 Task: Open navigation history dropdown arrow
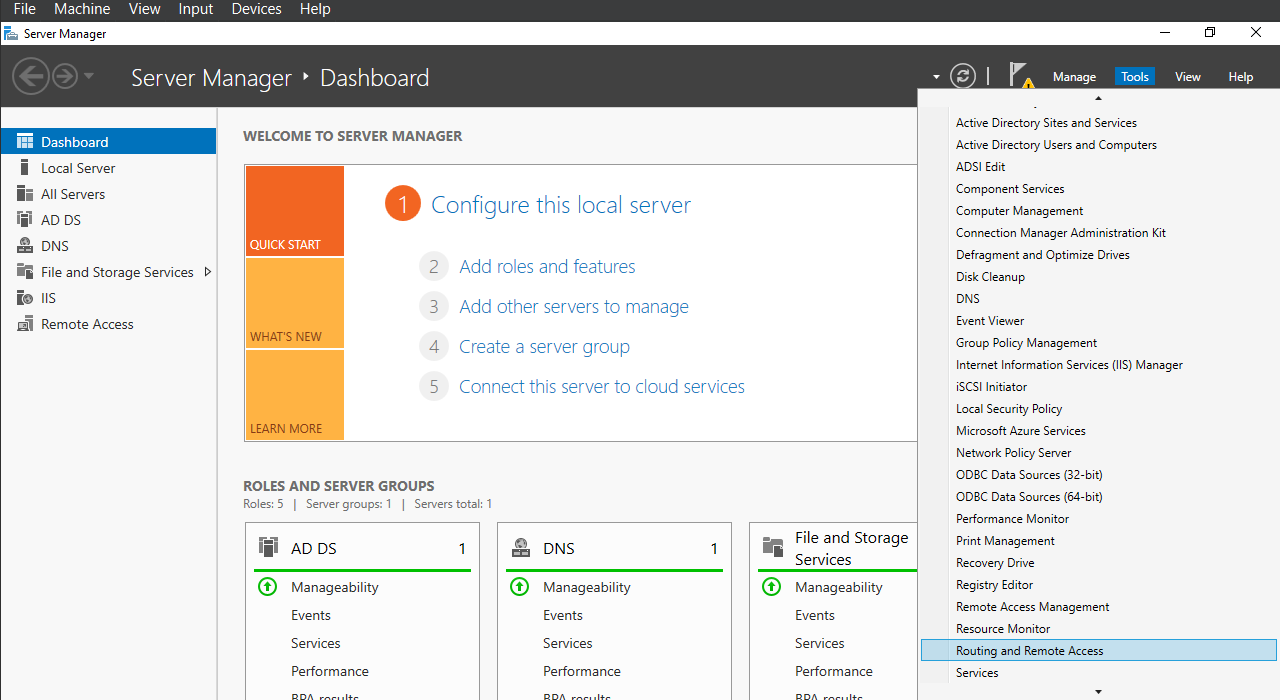tap(89, 76)
